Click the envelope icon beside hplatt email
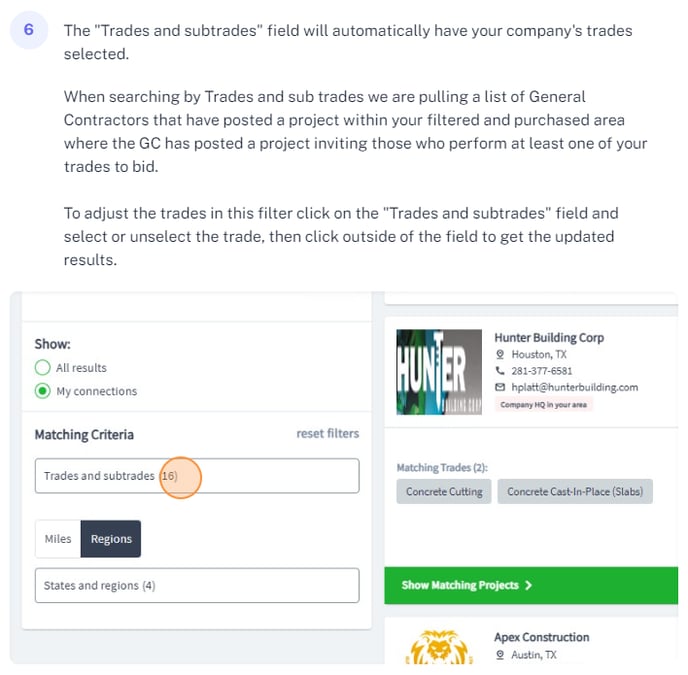This screenshot has height=675, width=688. pos(500,387)
